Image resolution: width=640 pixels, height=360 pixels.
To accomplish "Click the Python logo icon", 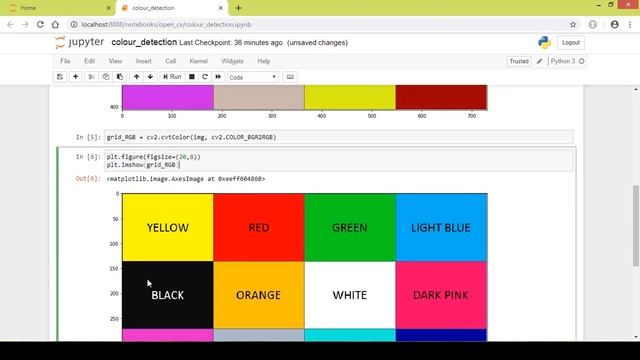I will point(544,42).
